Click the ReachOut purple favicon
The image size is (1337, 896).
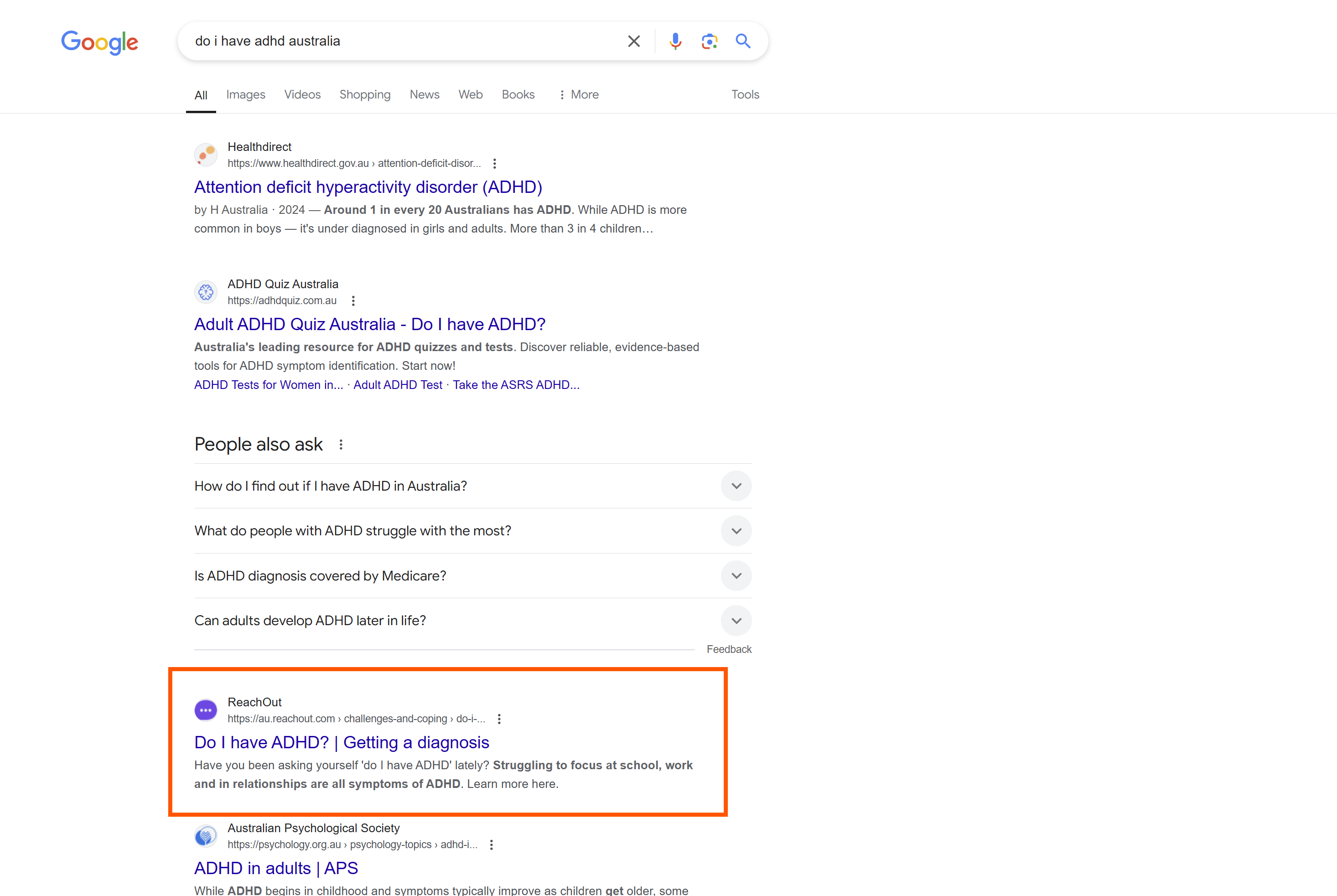pyautogui.click(x=206, y=710)
